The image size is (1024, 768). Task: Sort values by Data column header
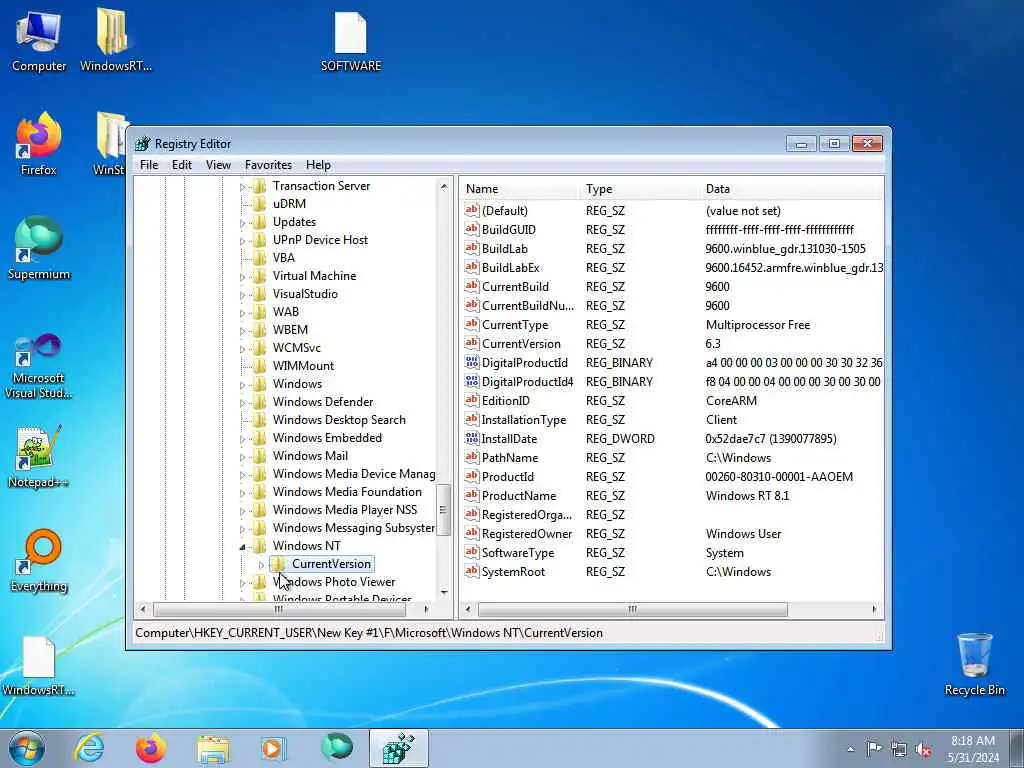click(x=792, y=189)
